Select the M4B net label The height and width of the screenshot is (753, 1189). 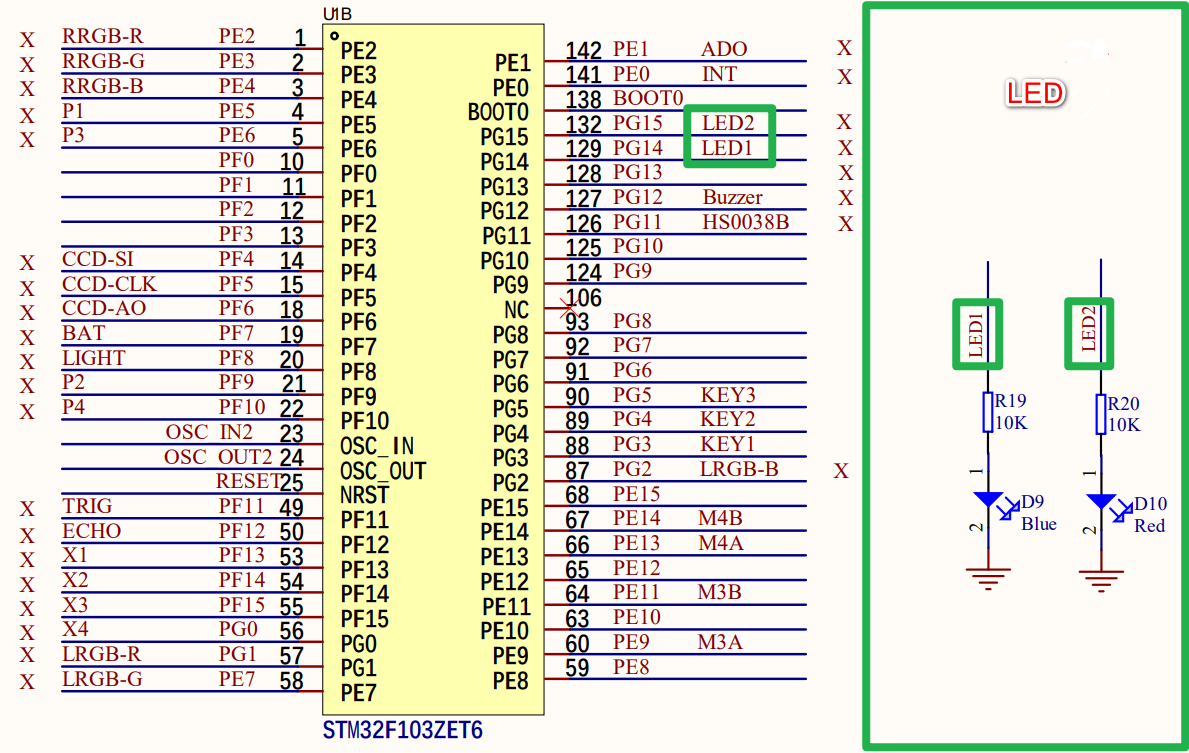pos(720,518)
